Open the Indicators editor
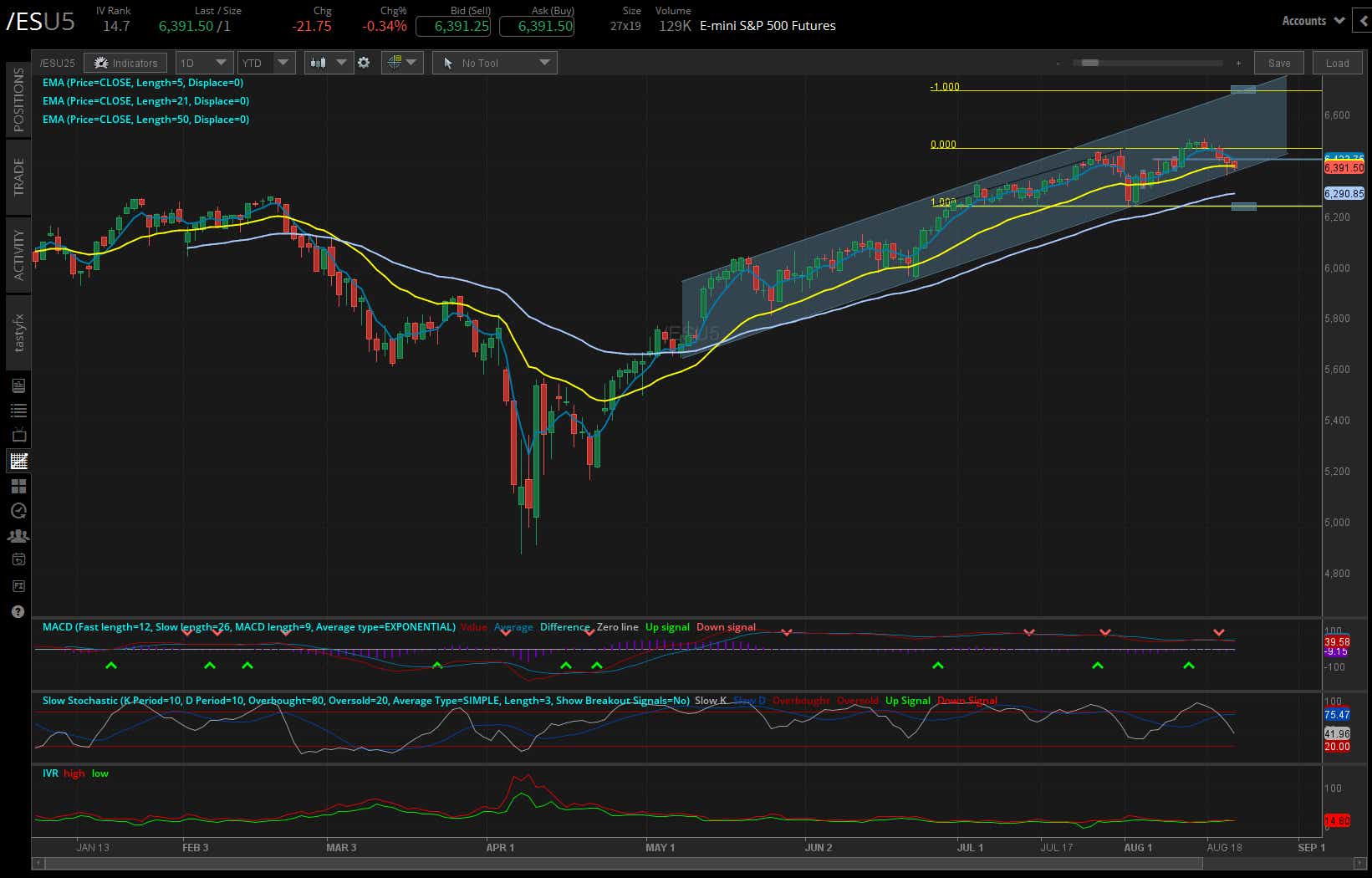Screen dimensions: 1372x878 tap(125, 62)
